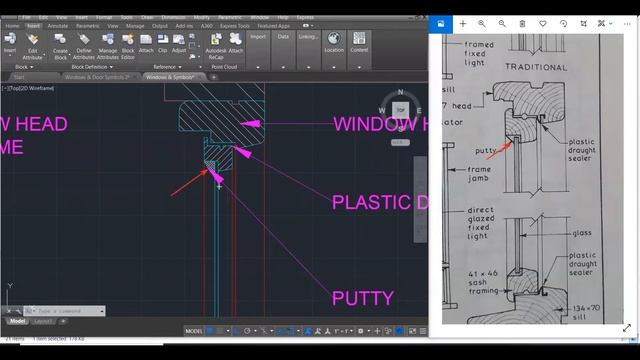Close the command line with X
The width and height of the screenshot is (640, 360).
pyautogui.click(x=9, y=311)
